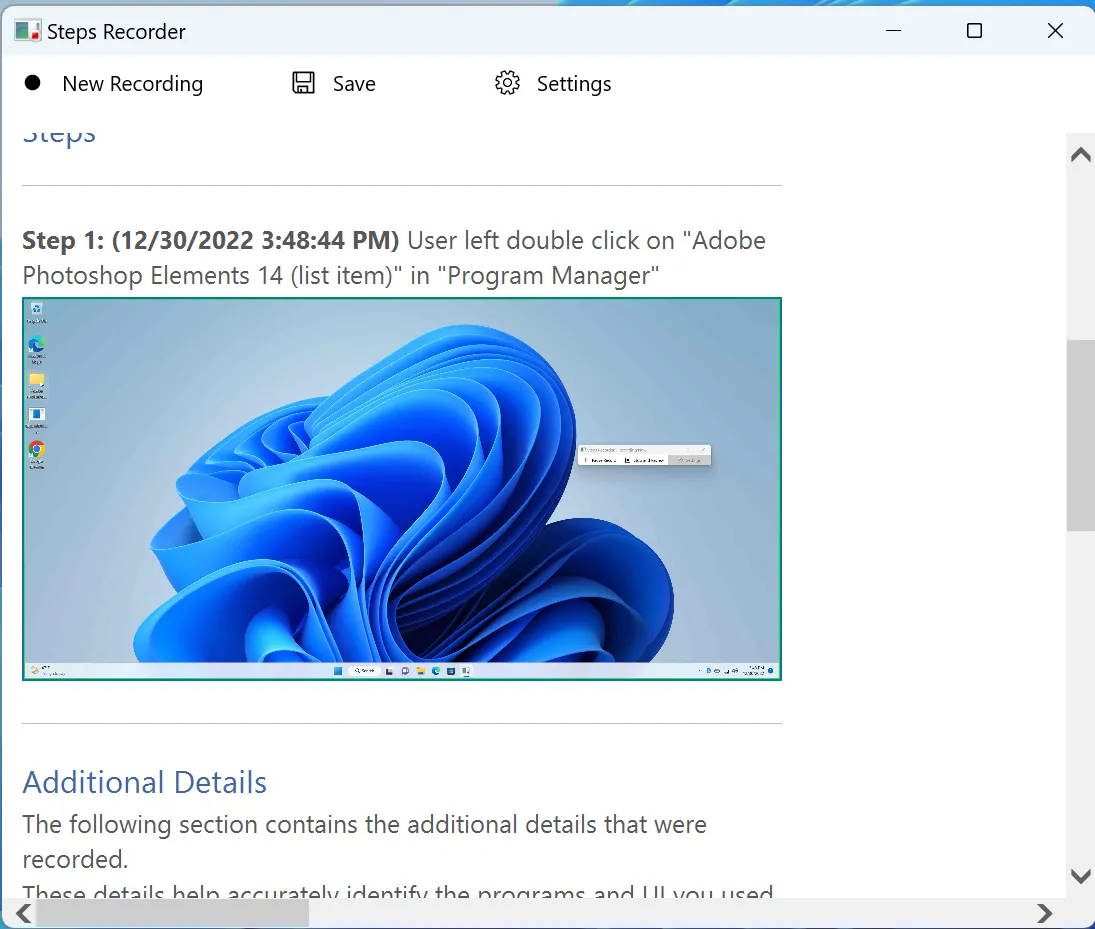Click the Settings gear icon

tap(507, 83)
